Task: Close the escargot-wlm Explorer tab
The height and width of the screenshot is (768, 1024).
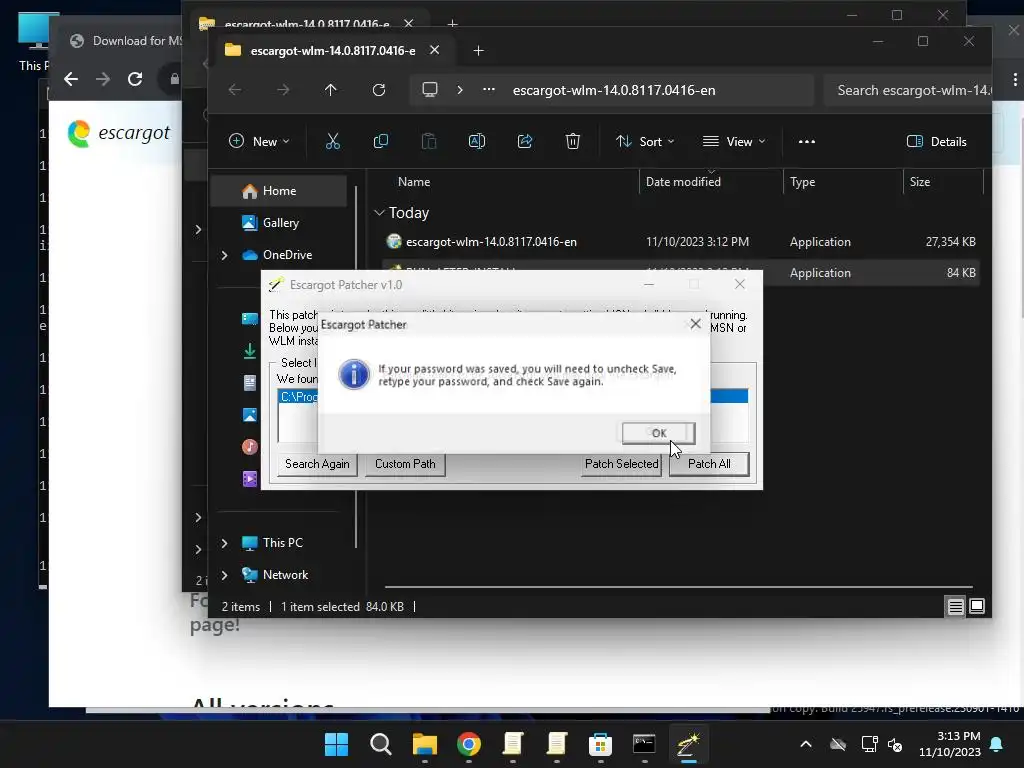Action: (434, 50)
